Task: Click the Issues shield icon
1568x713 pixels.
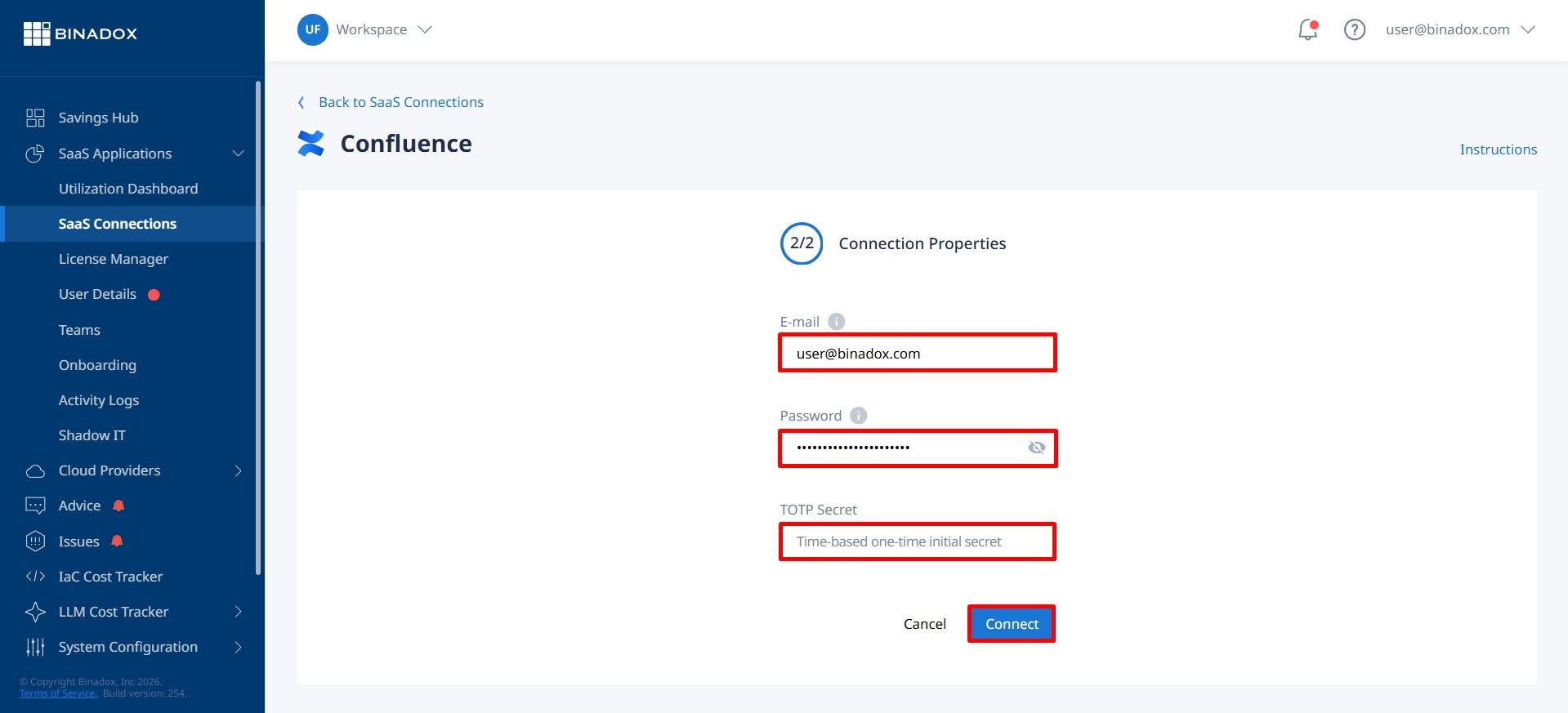Action: pos(35,541)
